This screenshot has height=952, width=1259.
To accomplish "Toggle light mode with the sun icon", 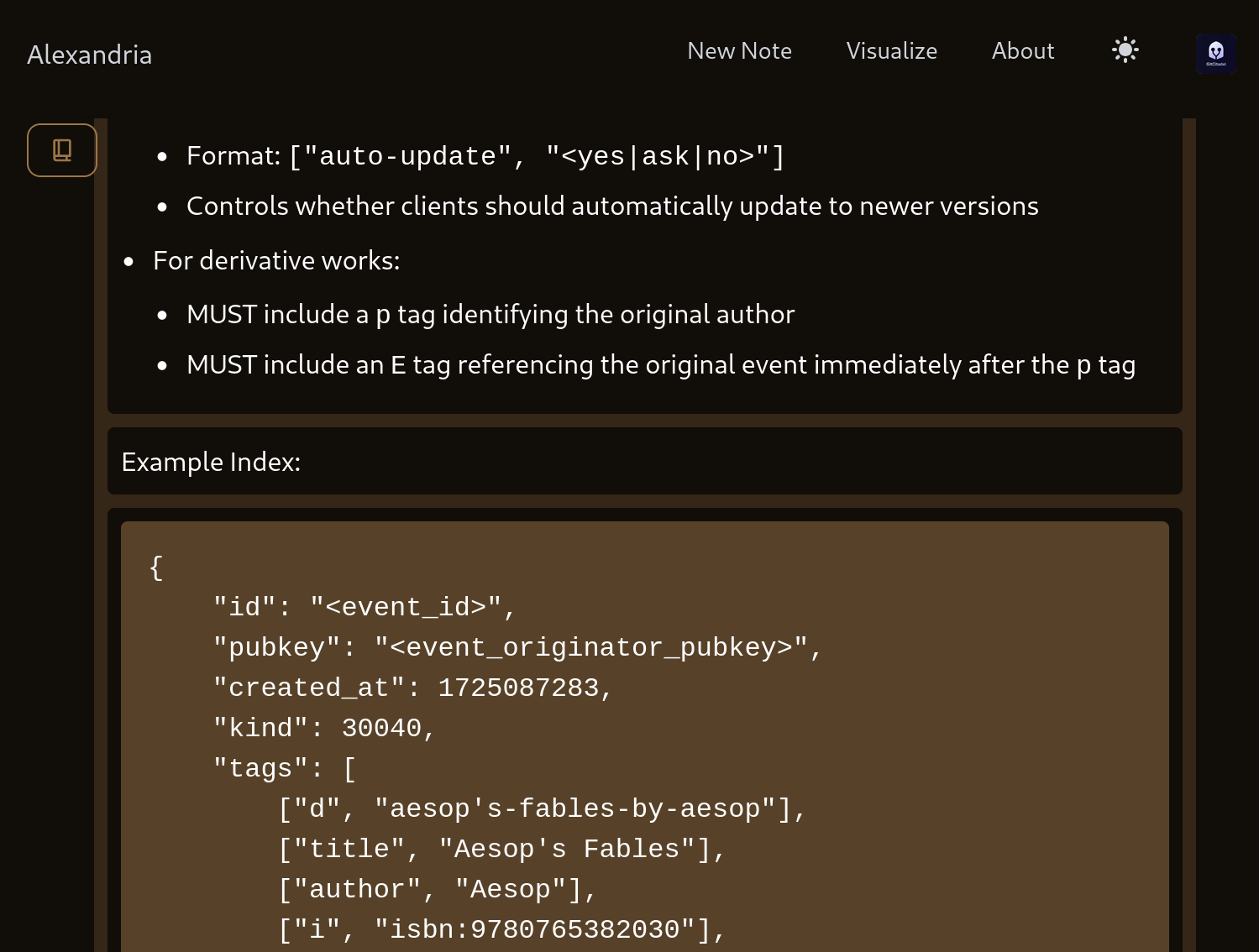I will [x=1125, y=50].
